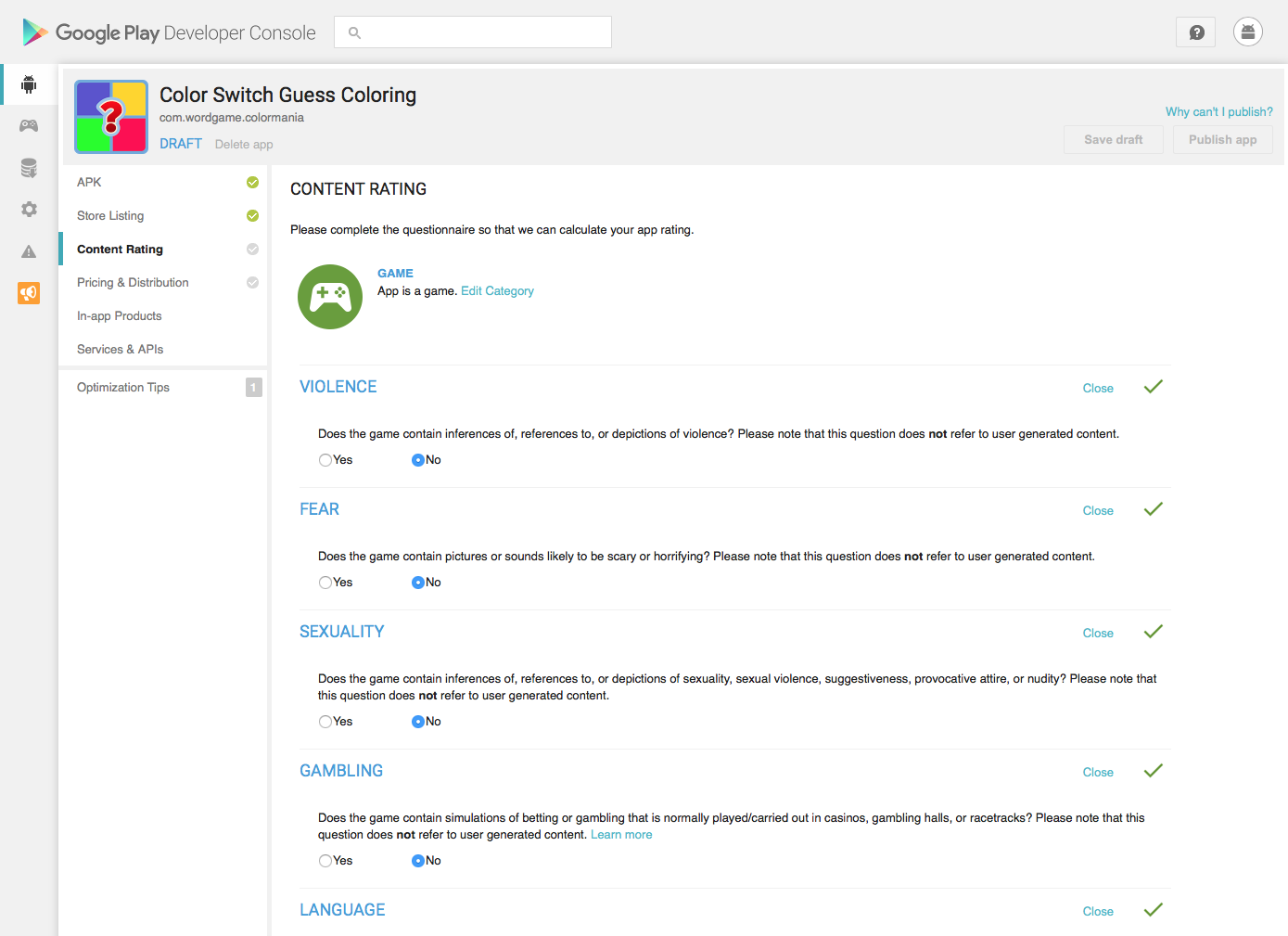Screen dimensions: 1288x936
Task: Click the help question mark icon
Action: [x=1196, y=32]
